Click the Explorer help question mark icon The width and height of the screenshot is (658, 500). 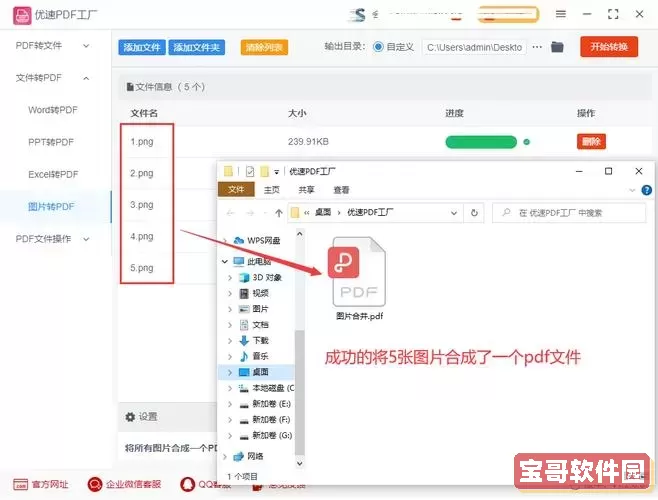pyautogui.click(x=642, y=190)
